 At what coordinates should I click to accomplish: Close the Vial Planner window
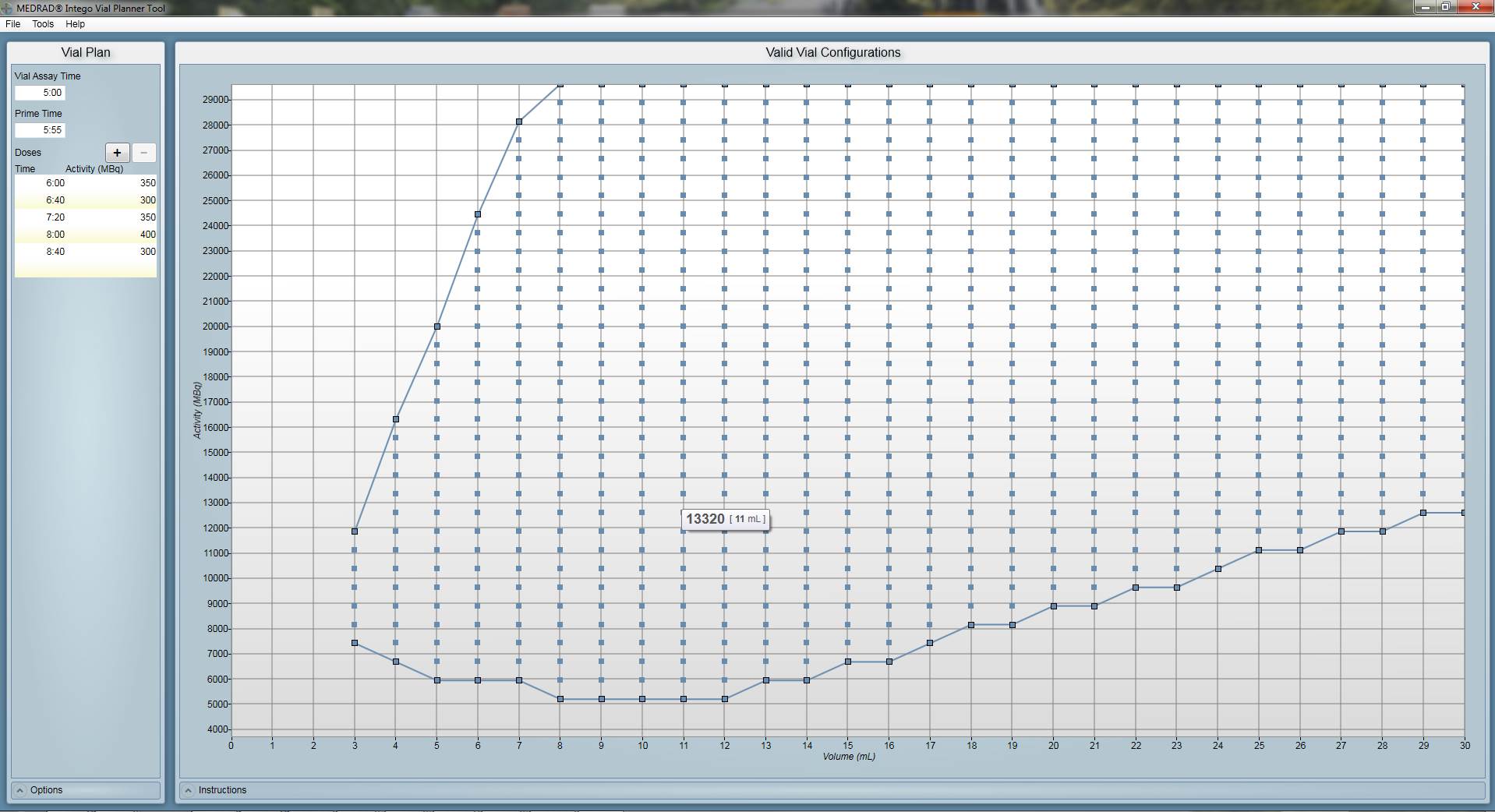click(x=1476, y=7)
